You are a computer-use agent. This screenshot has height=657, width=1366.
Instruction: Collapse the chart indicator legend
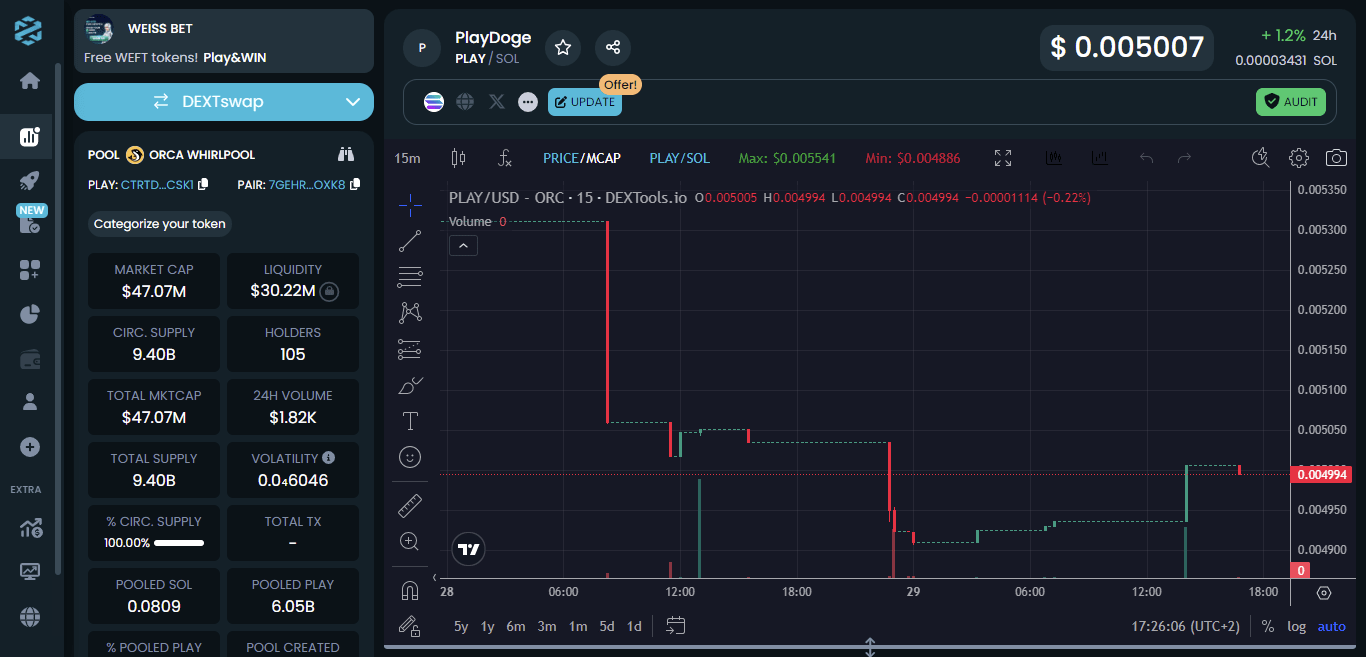click(463, 245)
